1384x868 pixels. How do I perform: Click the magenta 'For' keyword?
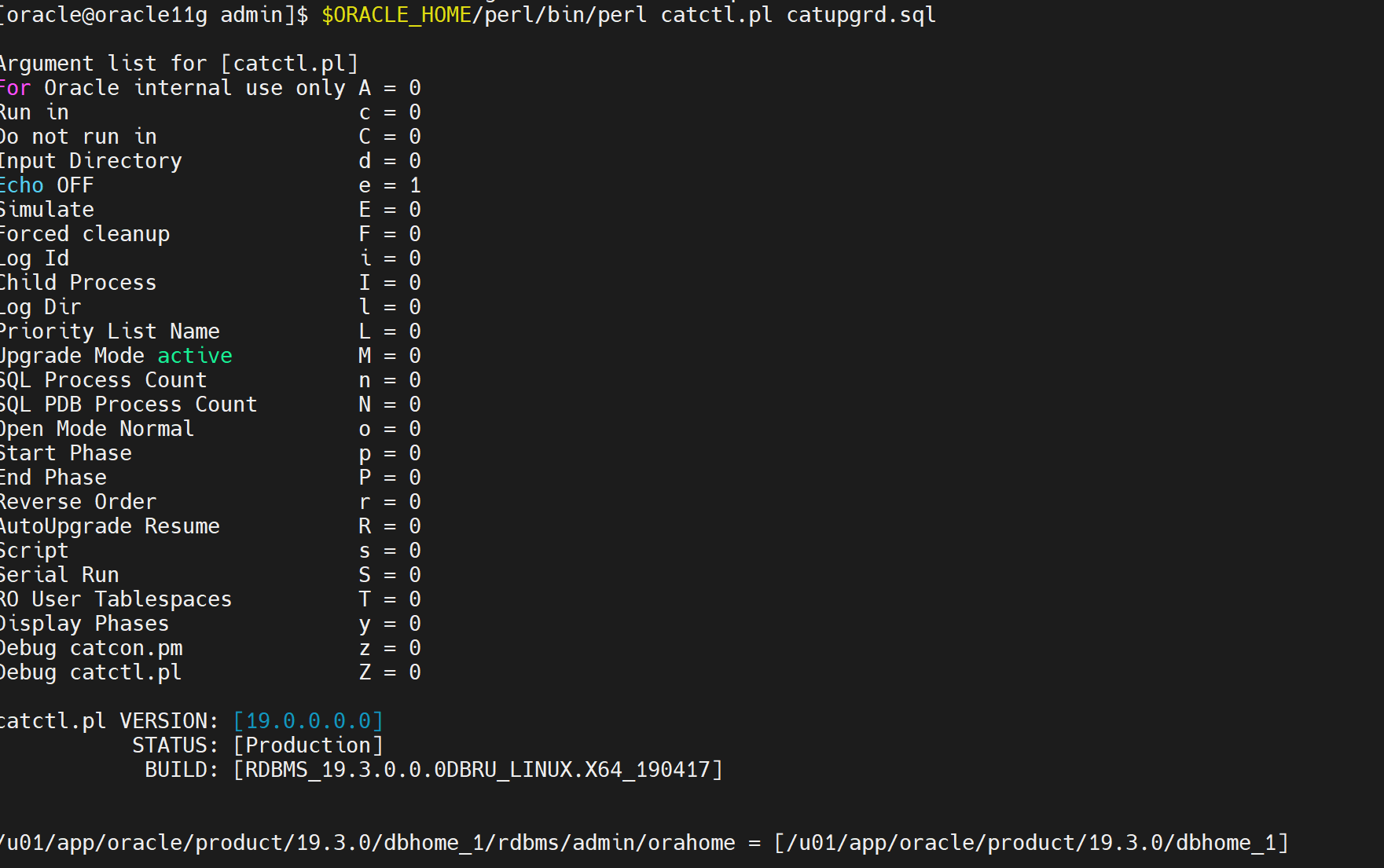(x=16, y=87)
